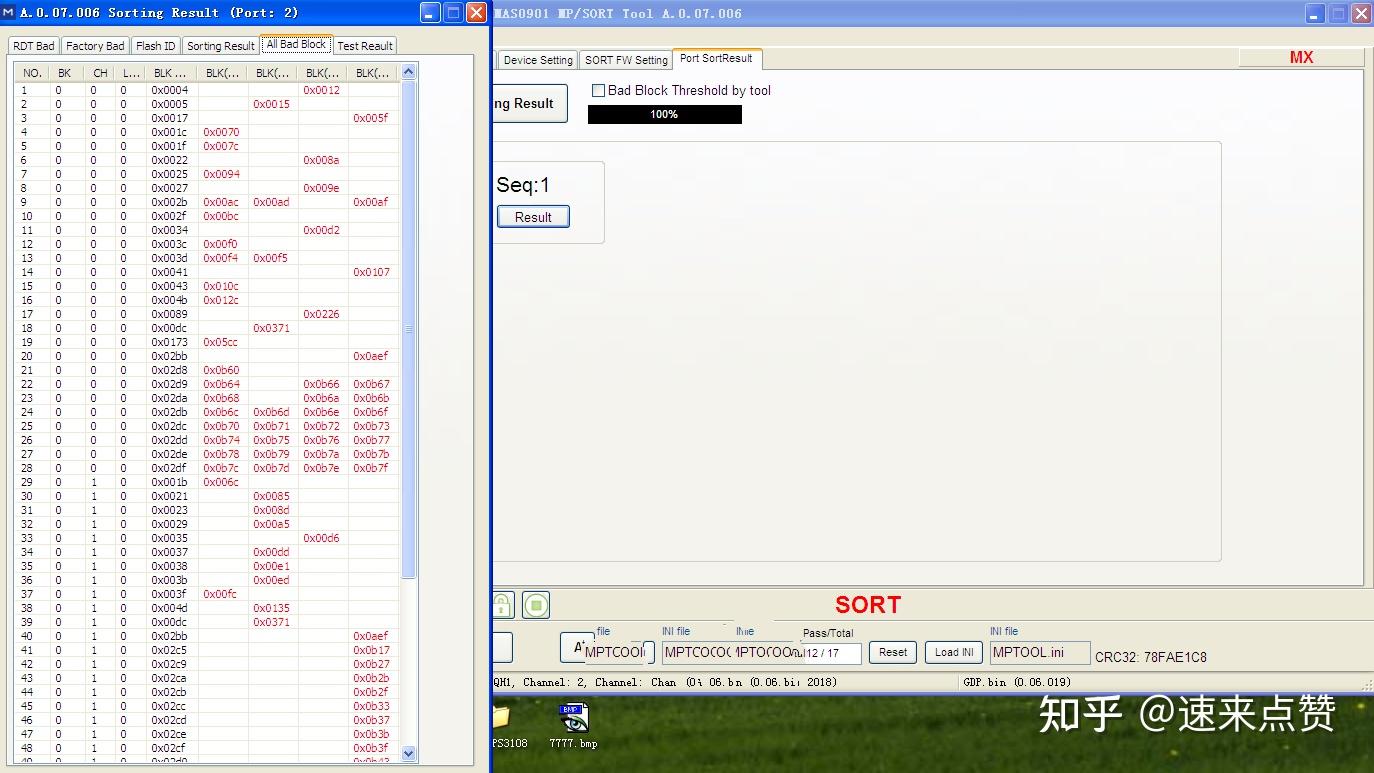Click the Load INI button
The height and width of the screenshot is (773, 1374).
954,652
